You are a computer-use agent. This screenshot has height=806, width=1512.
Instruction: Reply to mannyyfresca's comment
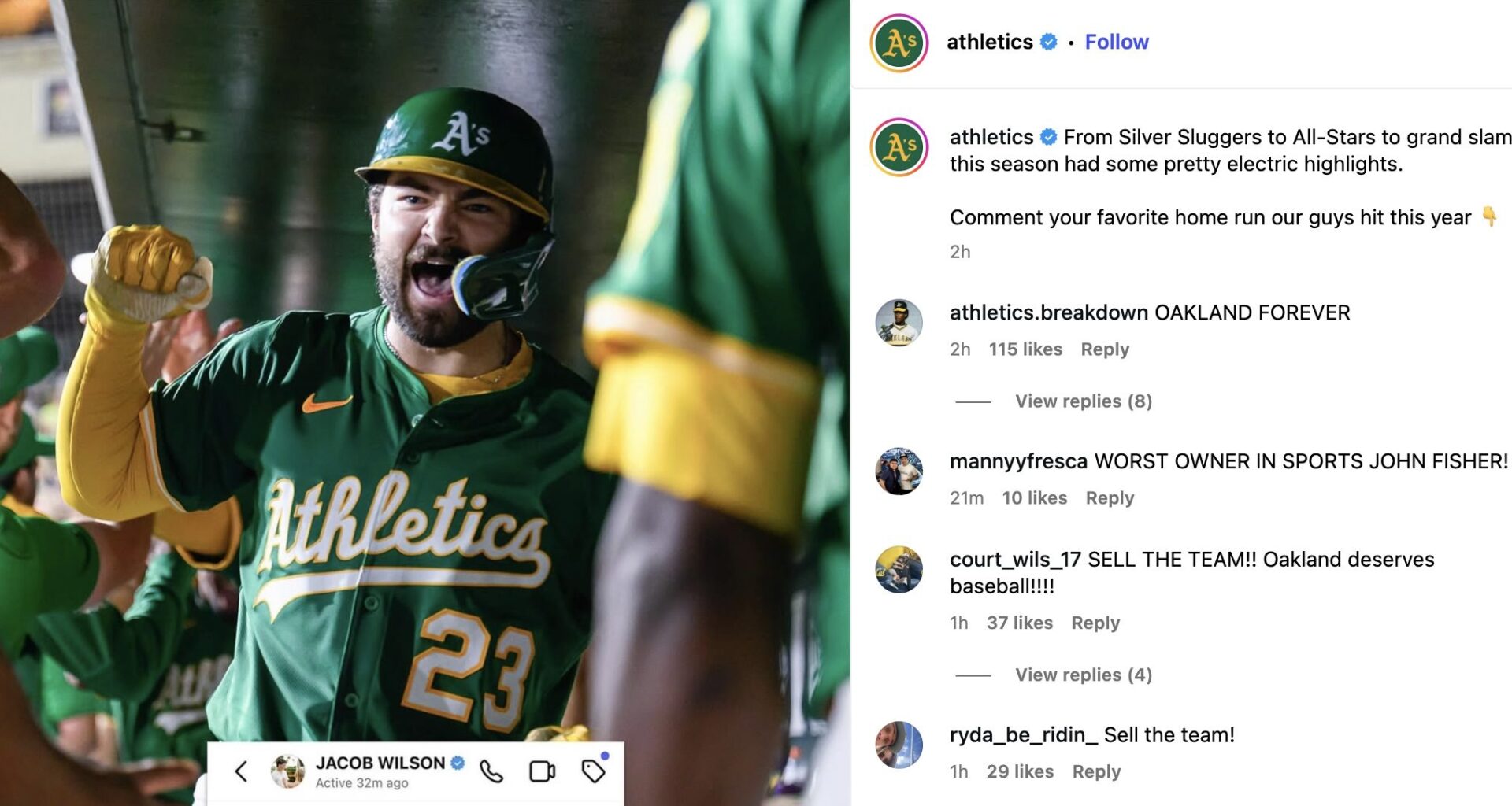[1110, 497]
